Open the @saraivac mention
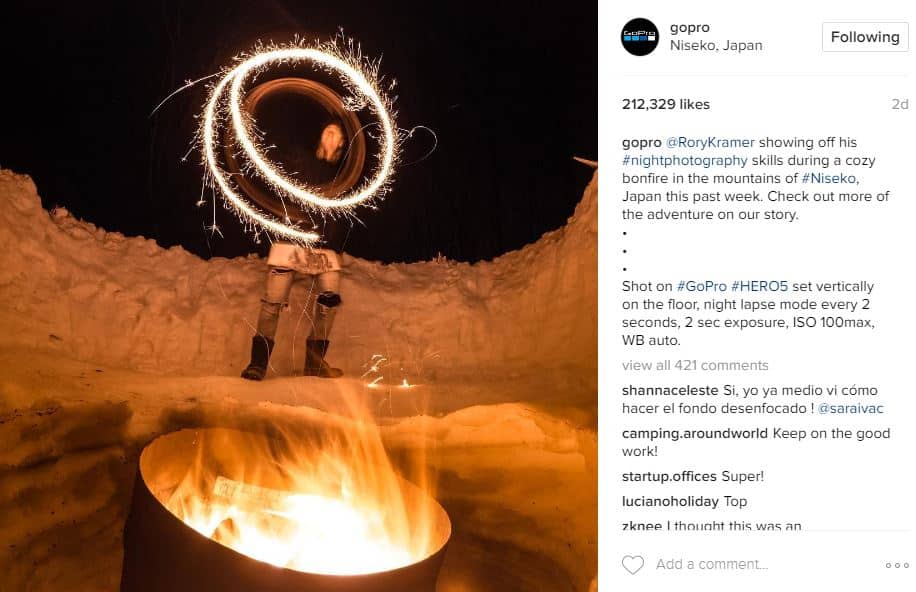Image resolution: width=916 pixels, height=592 pixels. [851, 408]
